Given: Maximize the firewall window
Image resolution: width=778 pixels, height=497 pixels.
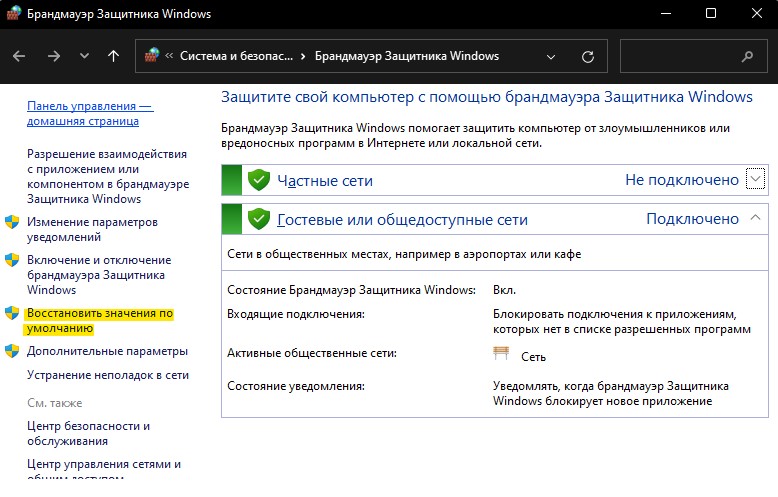Looking at the screenshot, I should (x=711, y=13).
